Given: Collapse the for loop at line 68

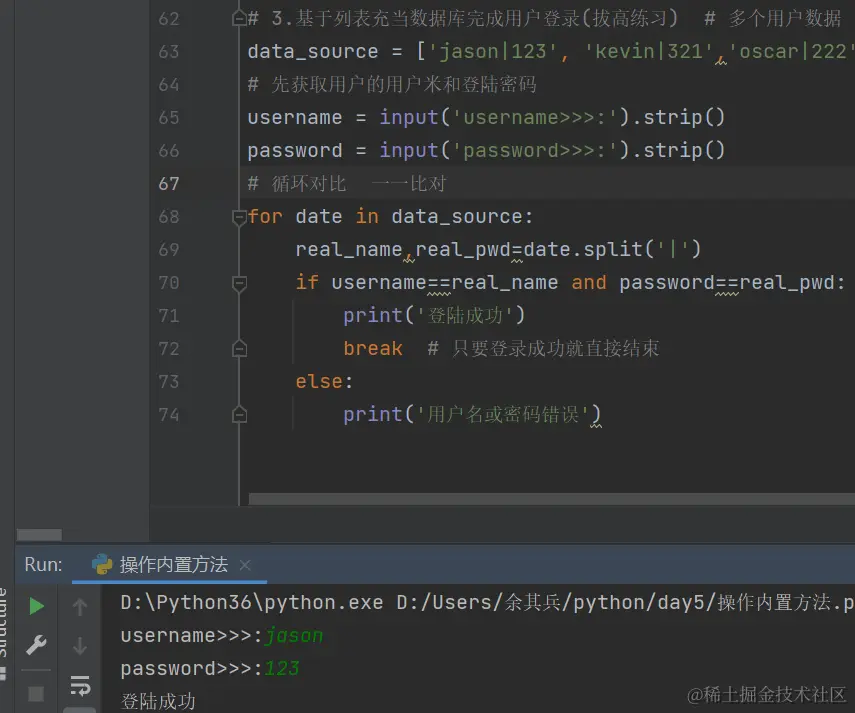Looking at the screenshot, I should click(x=239, y=217).
